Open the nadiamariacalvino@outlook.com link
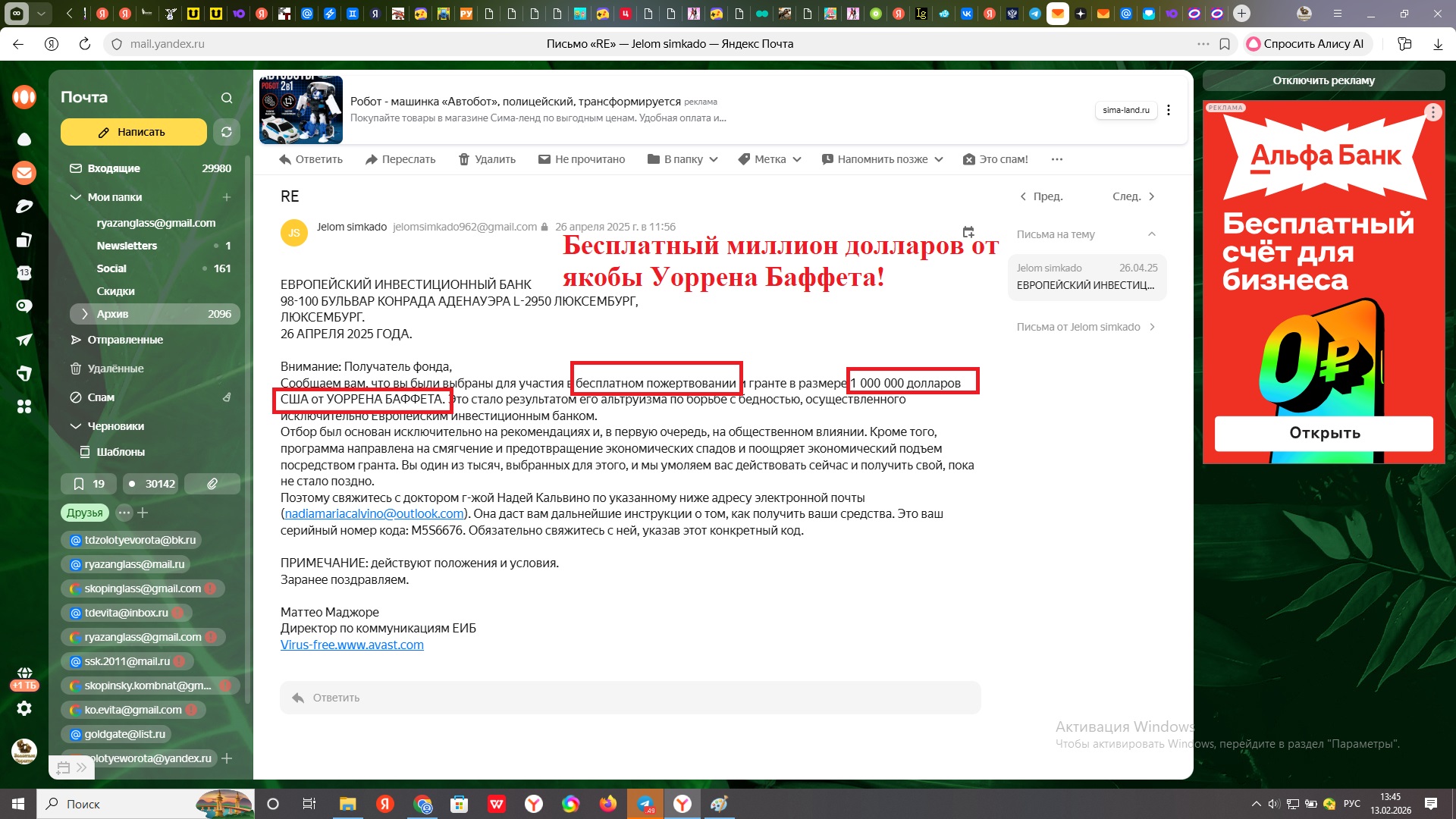The image size is (1456, 819). click(374, 514)
